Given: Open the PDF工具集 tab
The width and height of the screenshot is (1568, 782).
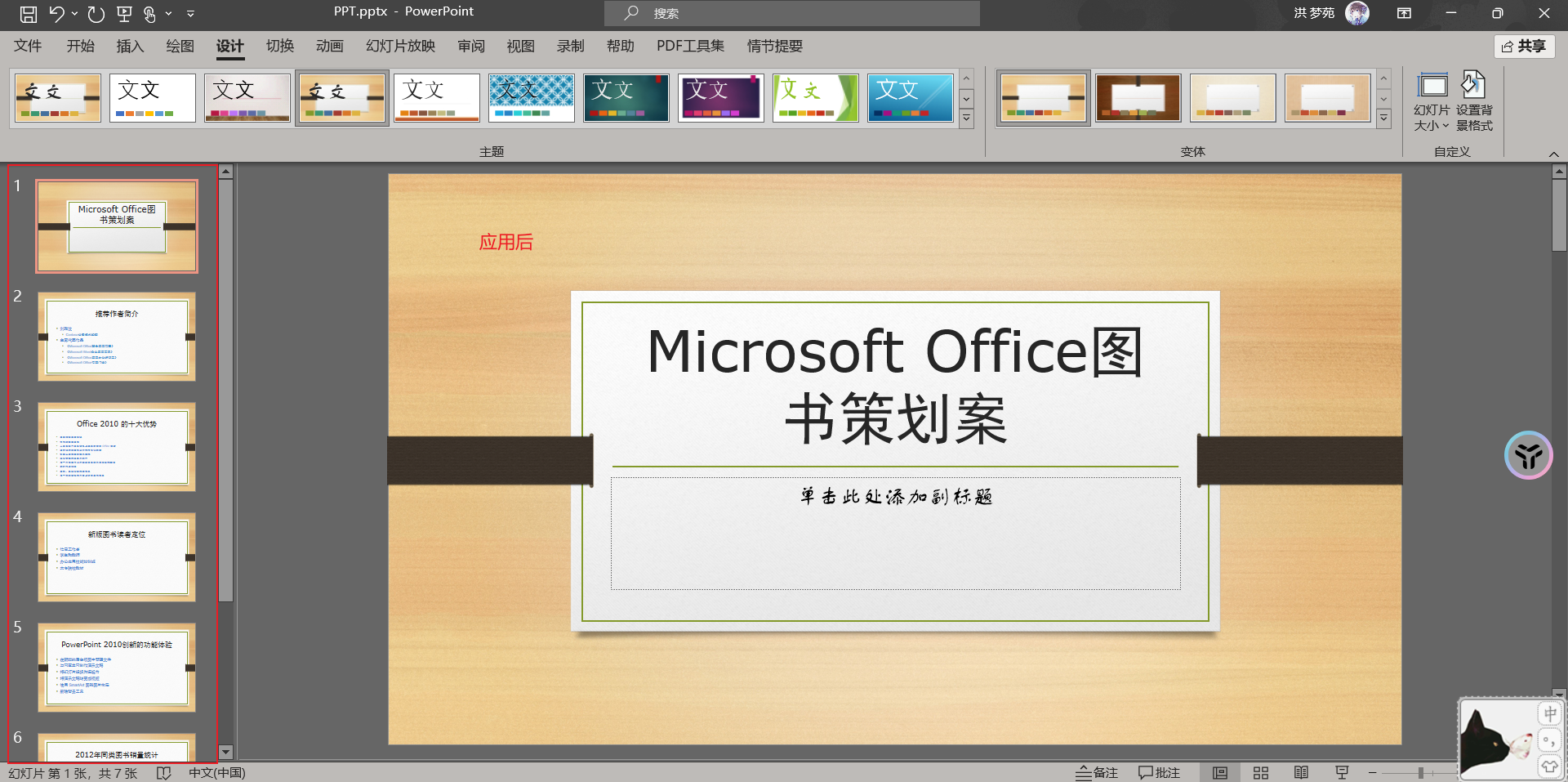Looking at the screenshot, I should tap(690, 46).
